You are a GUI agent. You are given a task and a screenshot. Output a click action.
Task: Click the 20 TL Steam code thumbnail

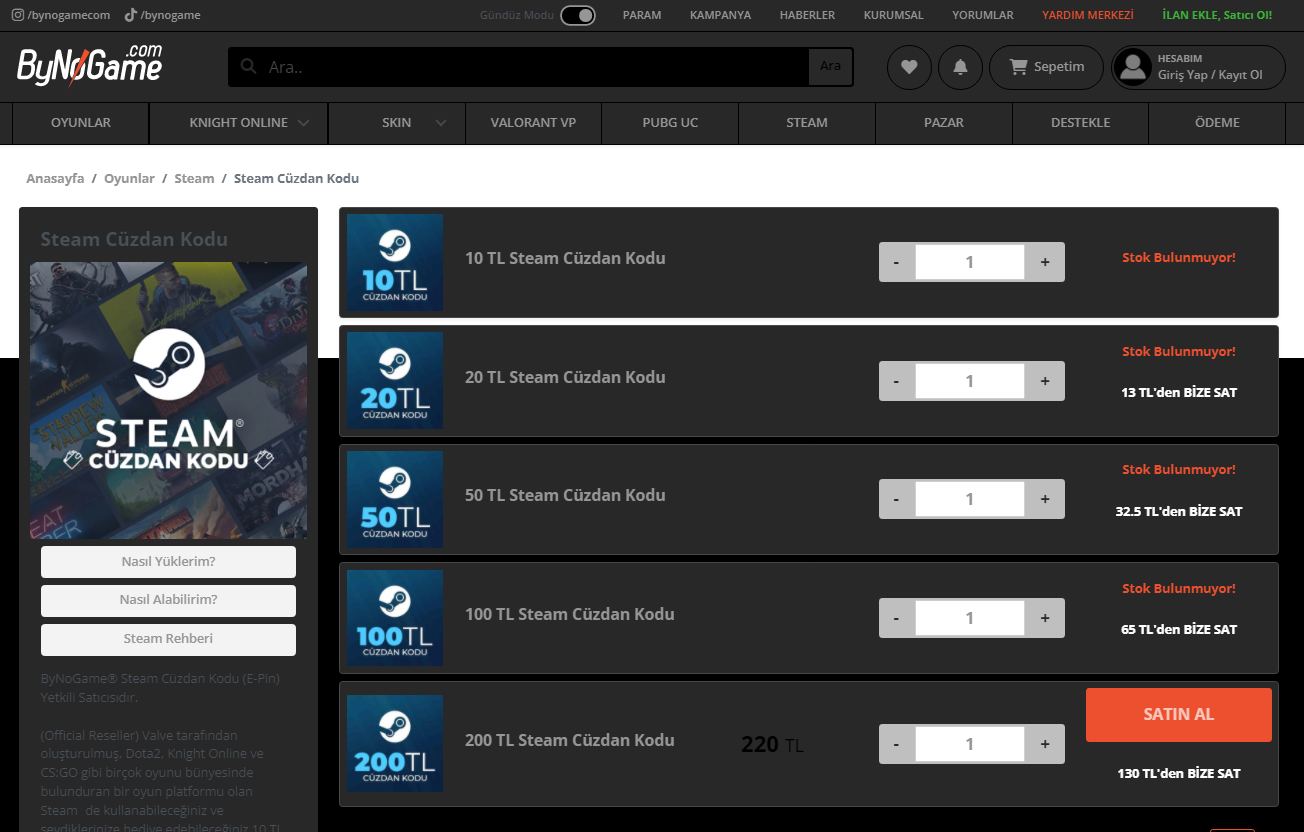tap(395, 381)
